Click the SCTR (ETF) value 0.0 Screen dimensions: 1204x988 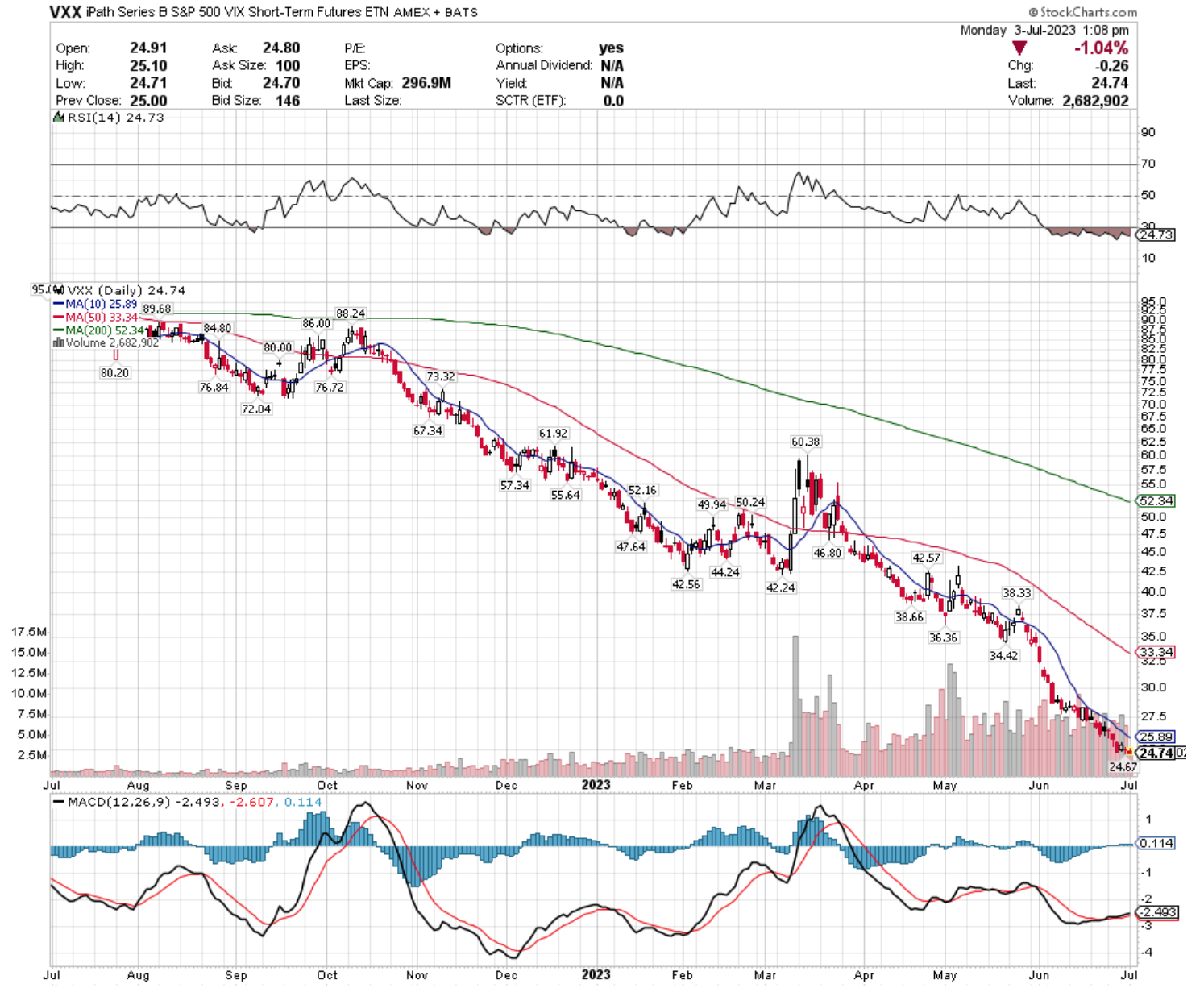click(x=614, y=101)
